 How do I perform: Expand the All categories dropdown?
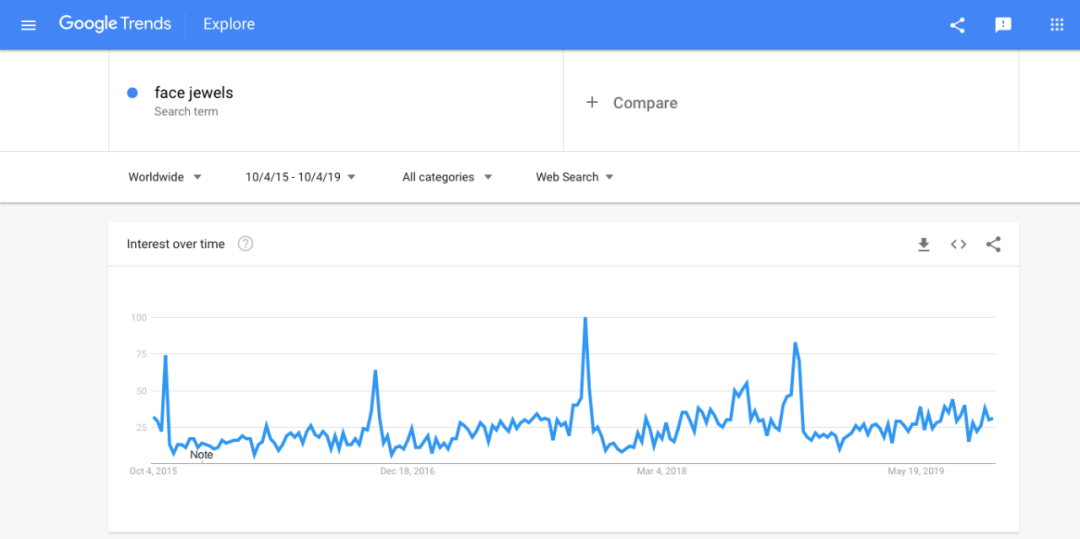tap(447, 177)
